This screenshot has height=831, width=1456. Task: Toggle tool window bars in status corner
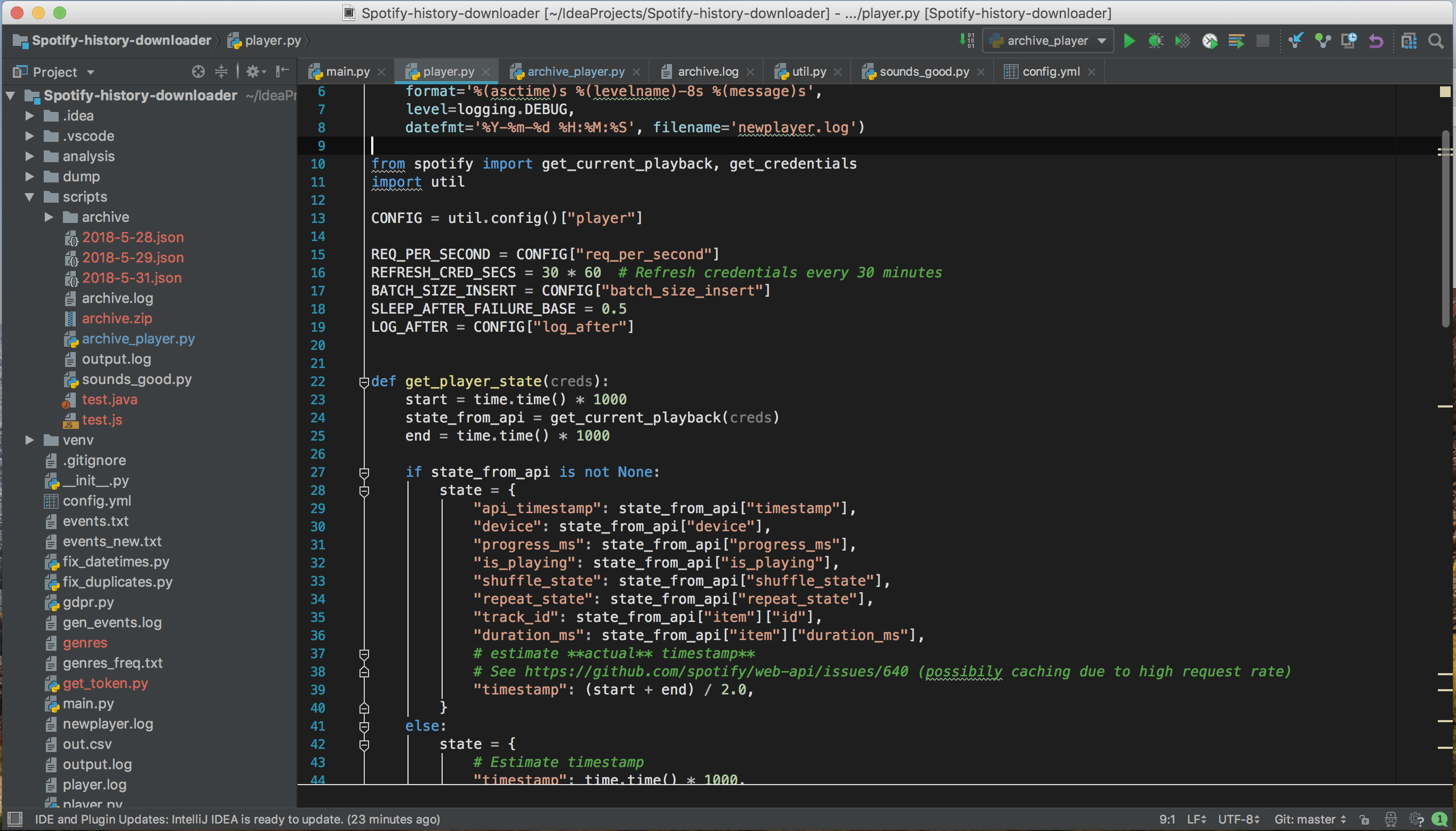(x=15, y=819)
